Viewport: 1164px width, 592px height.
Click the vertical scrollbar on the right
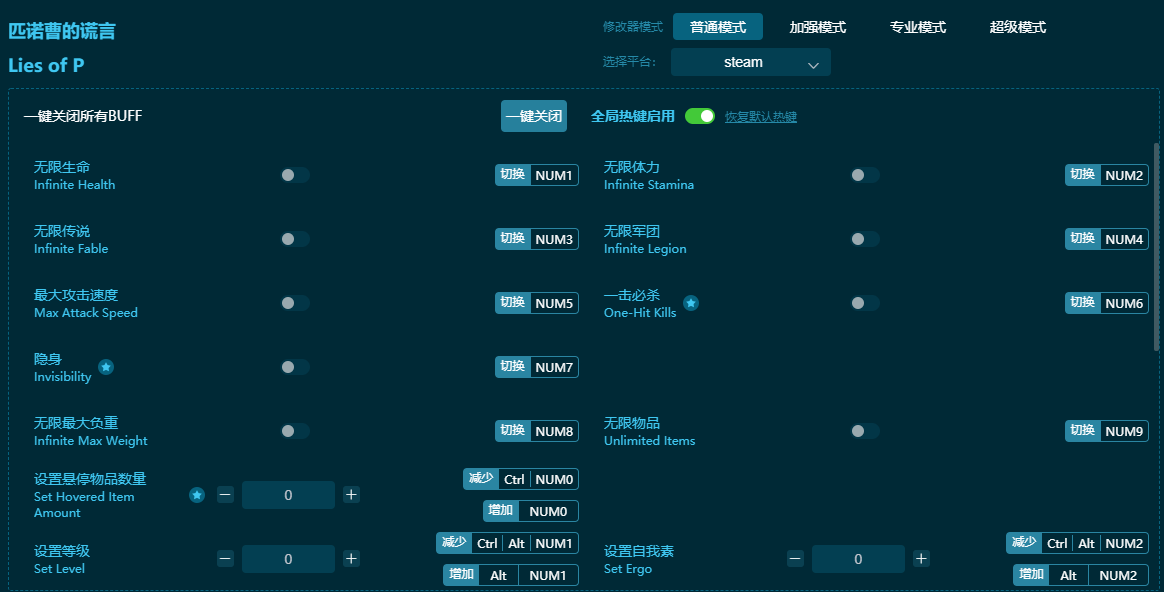coord(1157,250)
